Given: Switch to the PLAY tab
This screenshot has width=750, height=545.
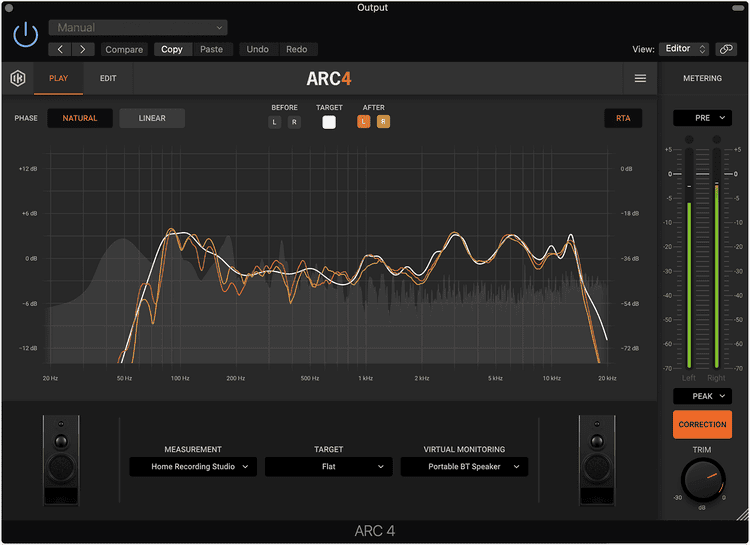Looking at the screenshot, I should pyautogui.click(x=58, y=78).
